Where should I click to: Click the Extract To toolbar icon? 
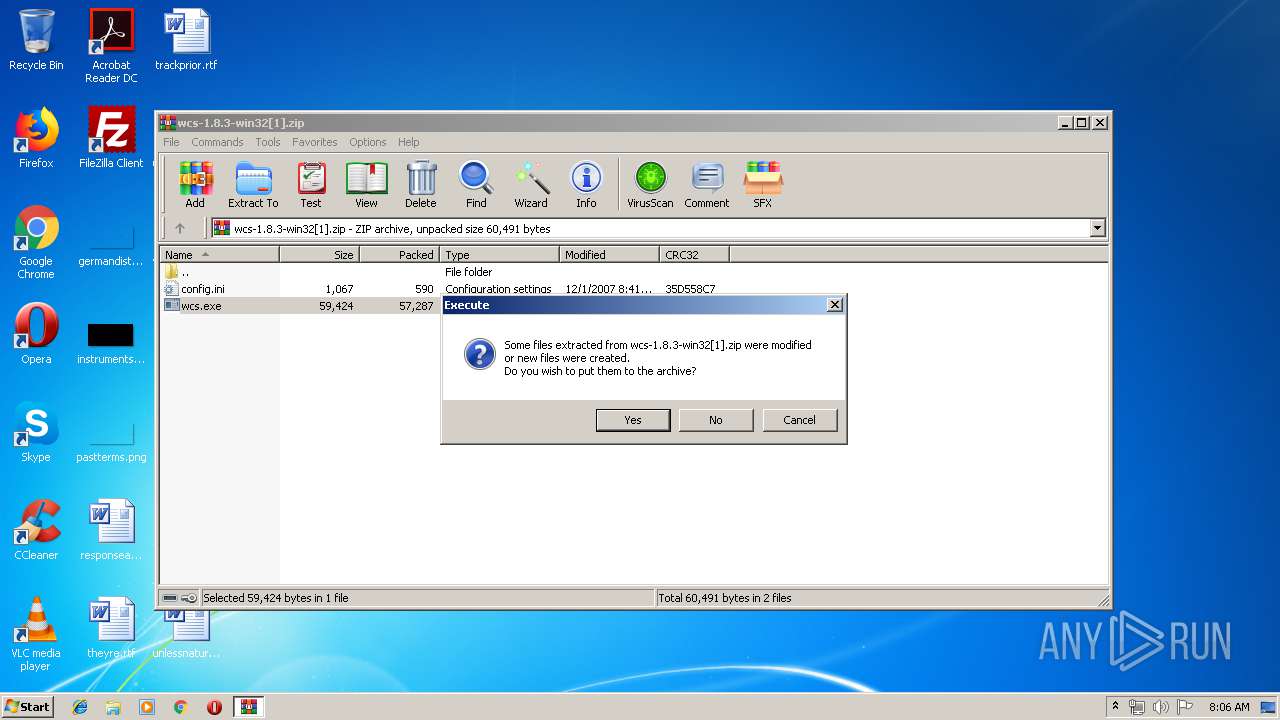[x=253, y=185]
